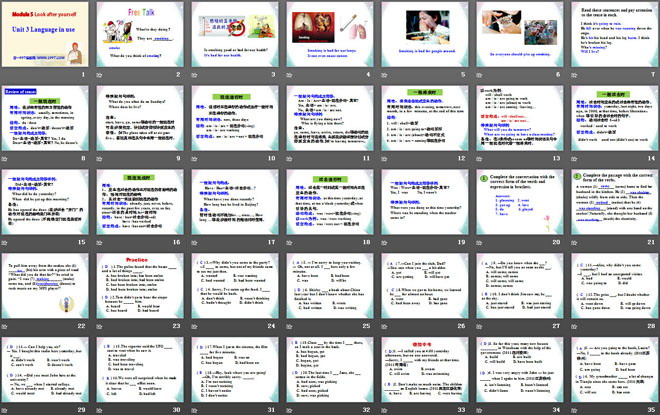Preview animation via star under slide 6
Viewport: 660px width, 415px height.
[479, 75]
